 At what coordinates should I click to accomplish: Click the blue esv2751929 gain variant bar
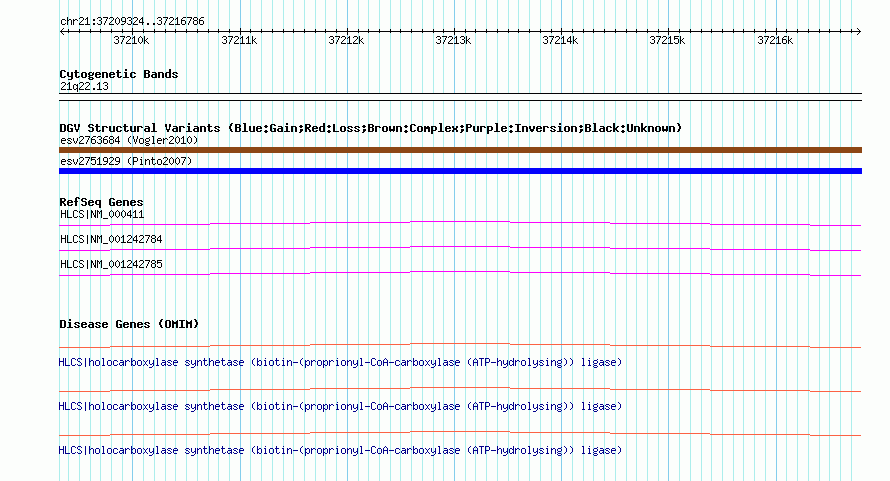(x=460, y=171)
